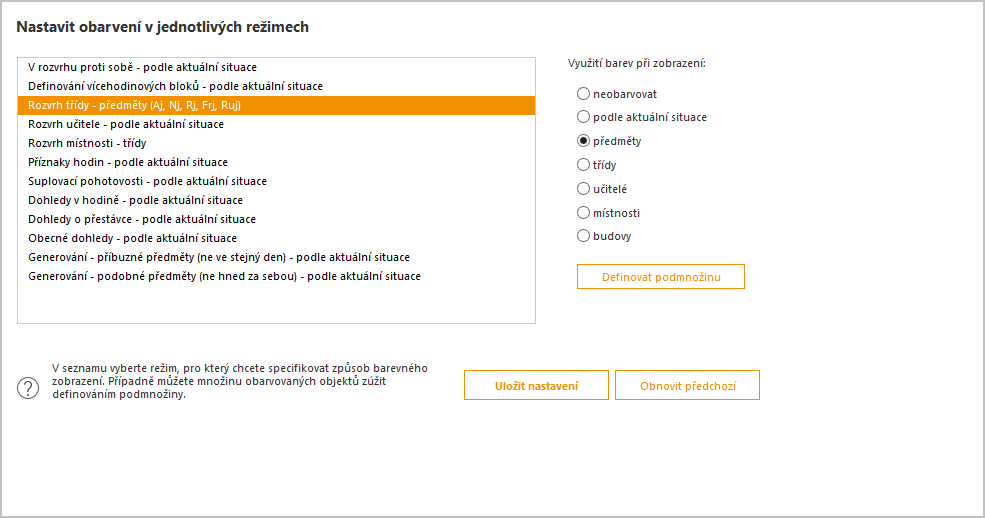Image resolution: width=985 pixels, height=518 pixels.
Task: Click the question mark help icon
Action: (28, 388)
